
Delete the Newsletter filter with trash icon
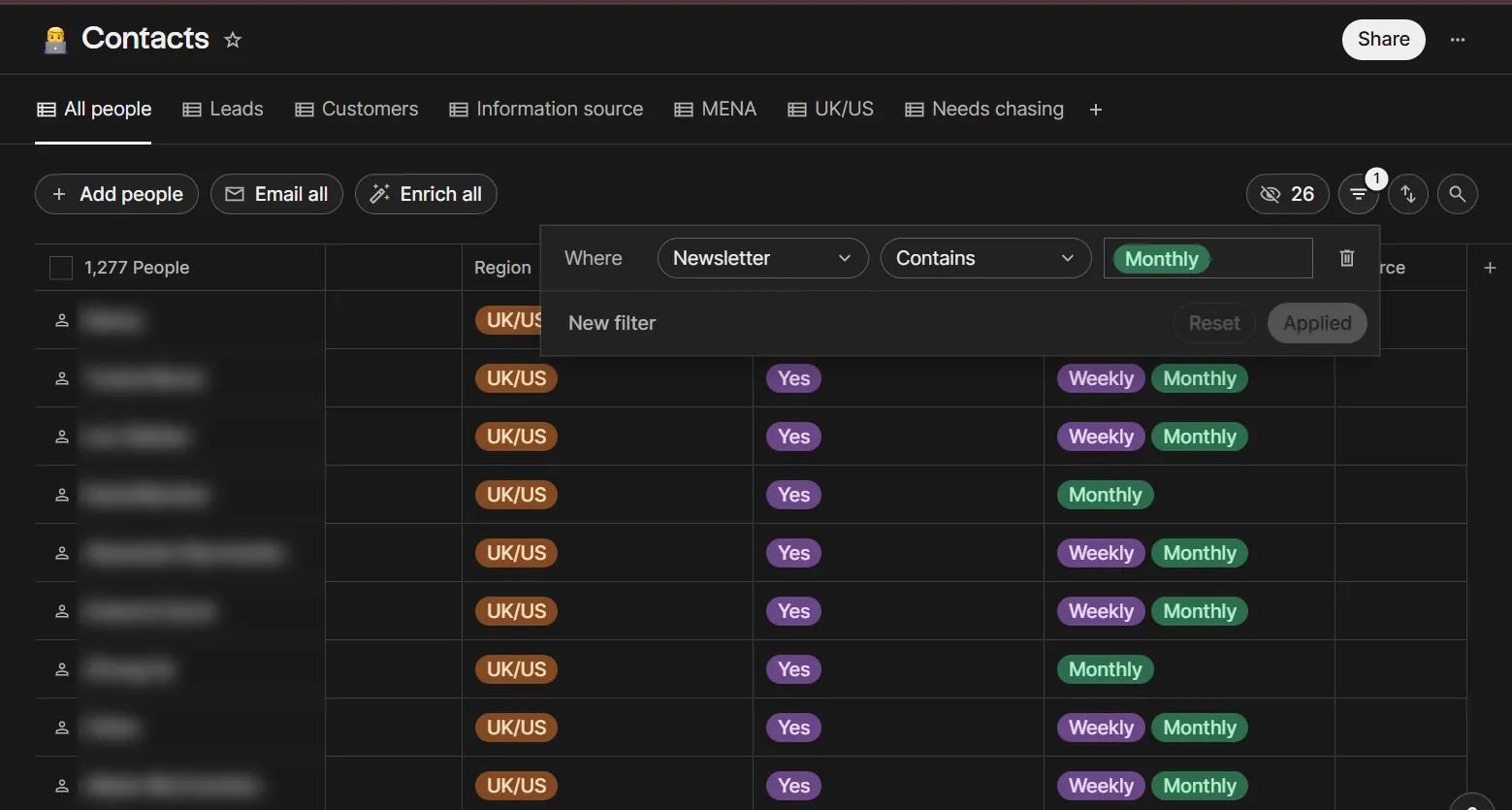pos(1347,258)
